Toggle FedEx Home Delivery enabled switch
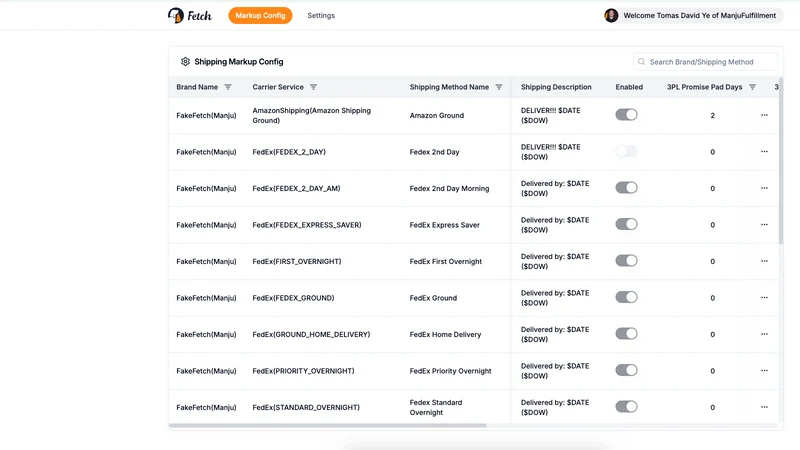This screenshot has width=800, height=450. tap(626, 334)
